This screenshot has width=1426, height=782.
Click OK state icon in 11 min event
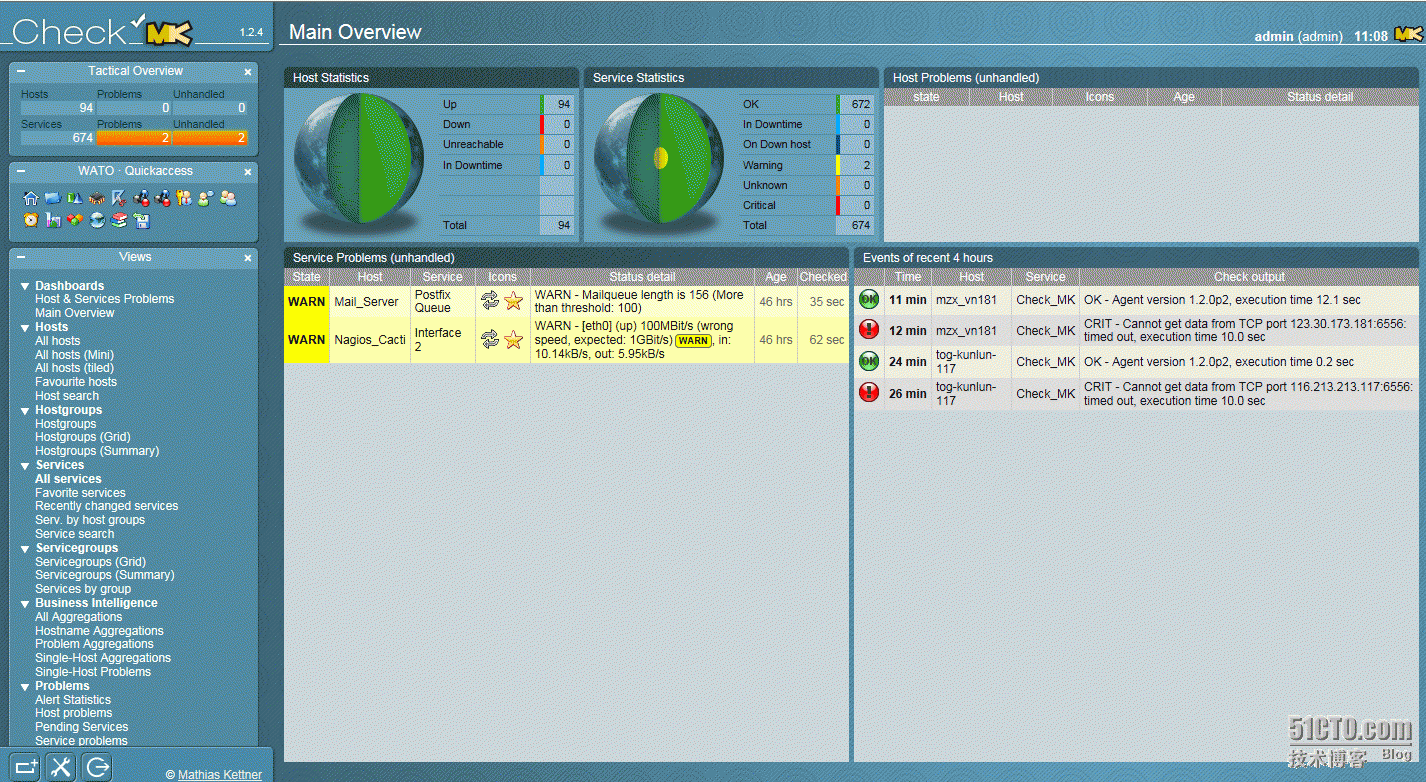[x=869, y=299]
